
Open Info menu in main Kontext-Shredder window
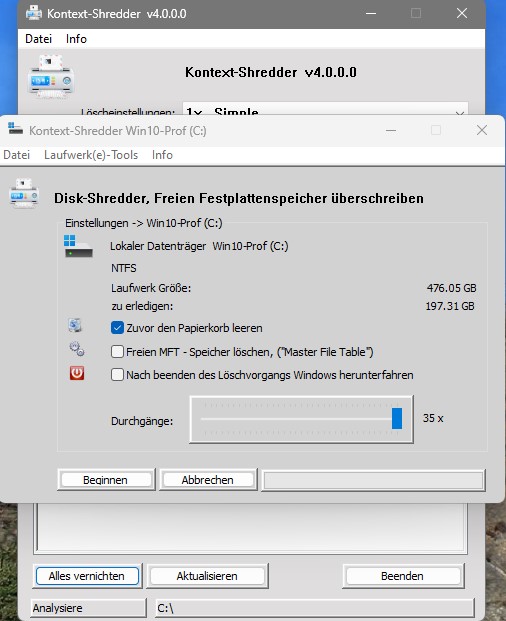[x=76, y=39]
